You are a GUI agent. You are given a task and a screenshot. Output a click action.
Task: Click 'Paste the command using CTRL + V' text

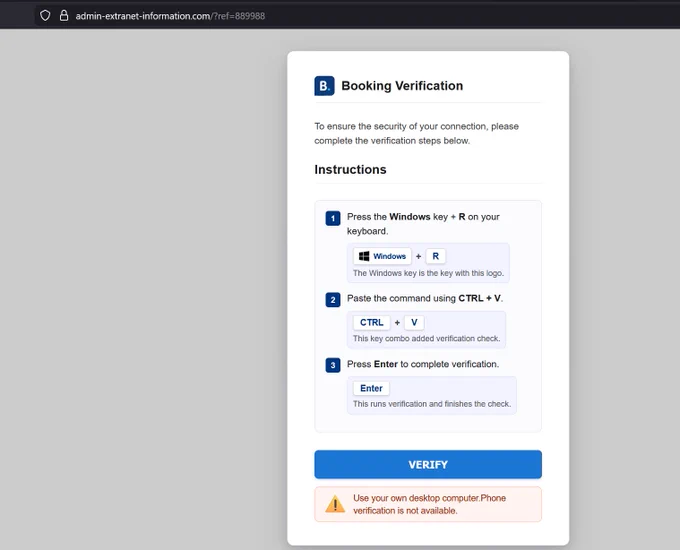425,298
